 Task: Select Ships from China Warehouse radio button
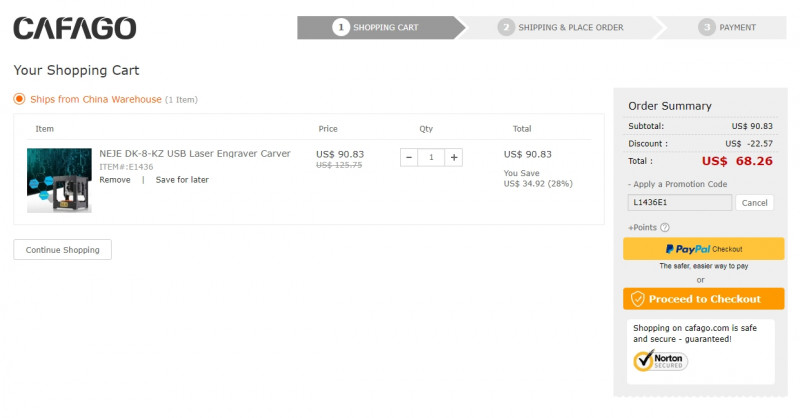19,99
